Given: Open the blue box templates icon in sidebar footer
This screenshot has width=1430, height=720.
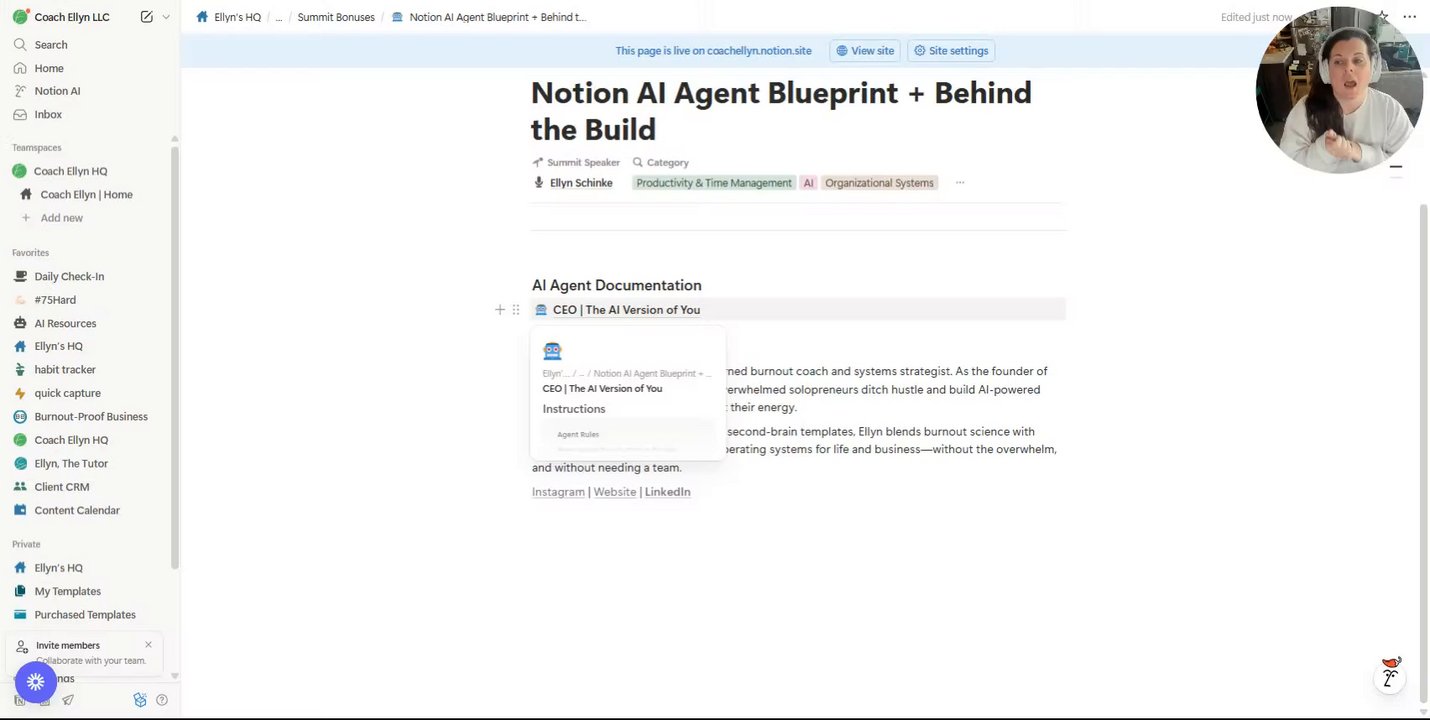Looking at the screenshot, I should click(x=140, y=701).
